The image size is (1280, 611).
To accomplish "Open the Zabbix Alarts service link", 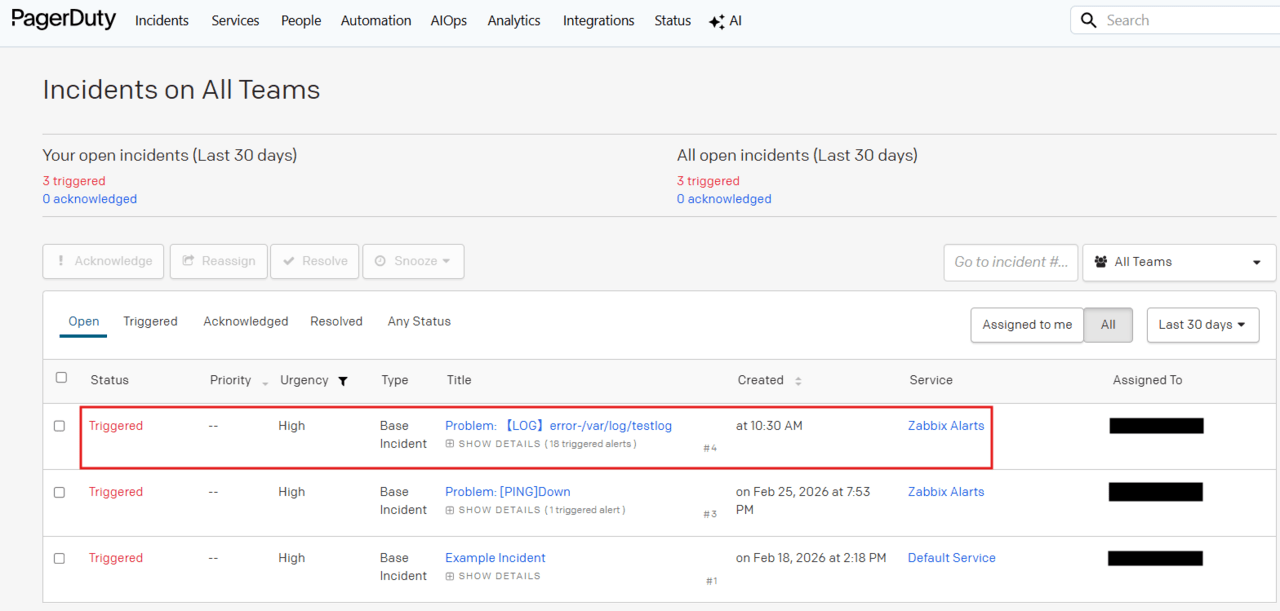I will point(945,426).
